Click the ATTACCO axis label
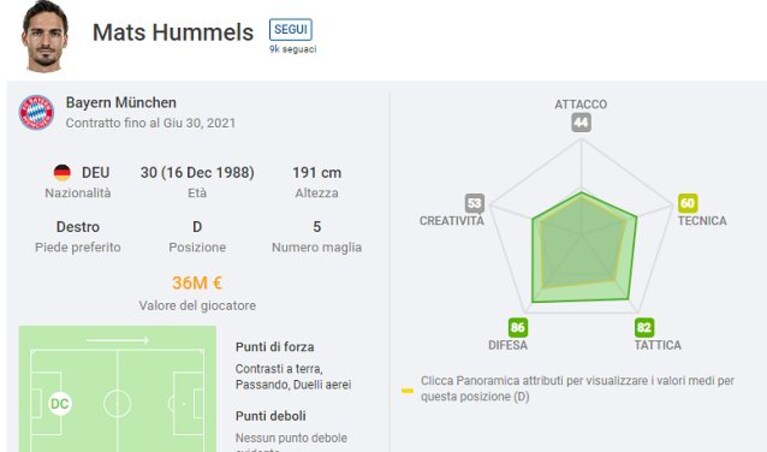This screenshot has height=452, width=767. 581,104
